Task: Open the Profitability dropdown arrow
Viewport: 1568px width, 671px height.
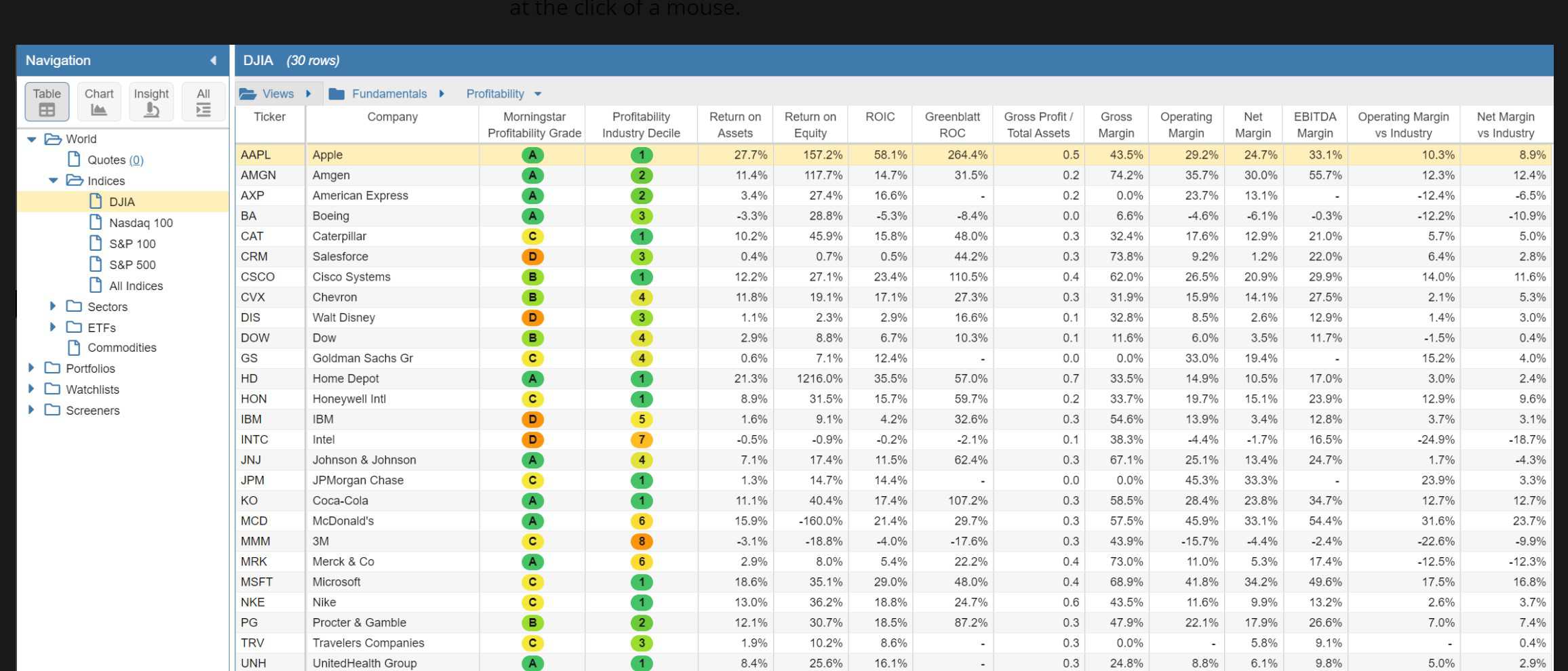Action: coord(538,94)
